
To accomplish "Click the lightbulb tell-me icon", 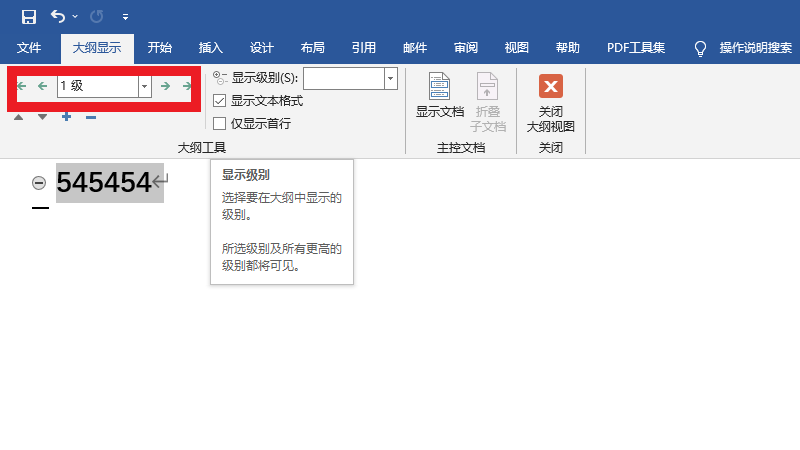I will point(701,48).
